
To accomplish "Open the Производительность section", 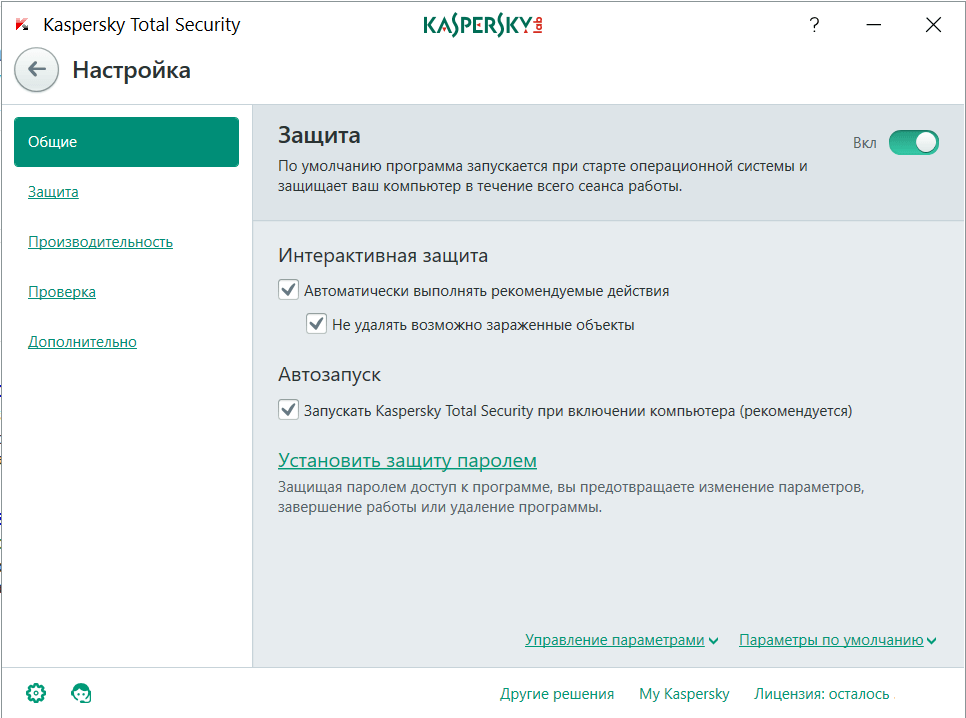I will 100,241.
